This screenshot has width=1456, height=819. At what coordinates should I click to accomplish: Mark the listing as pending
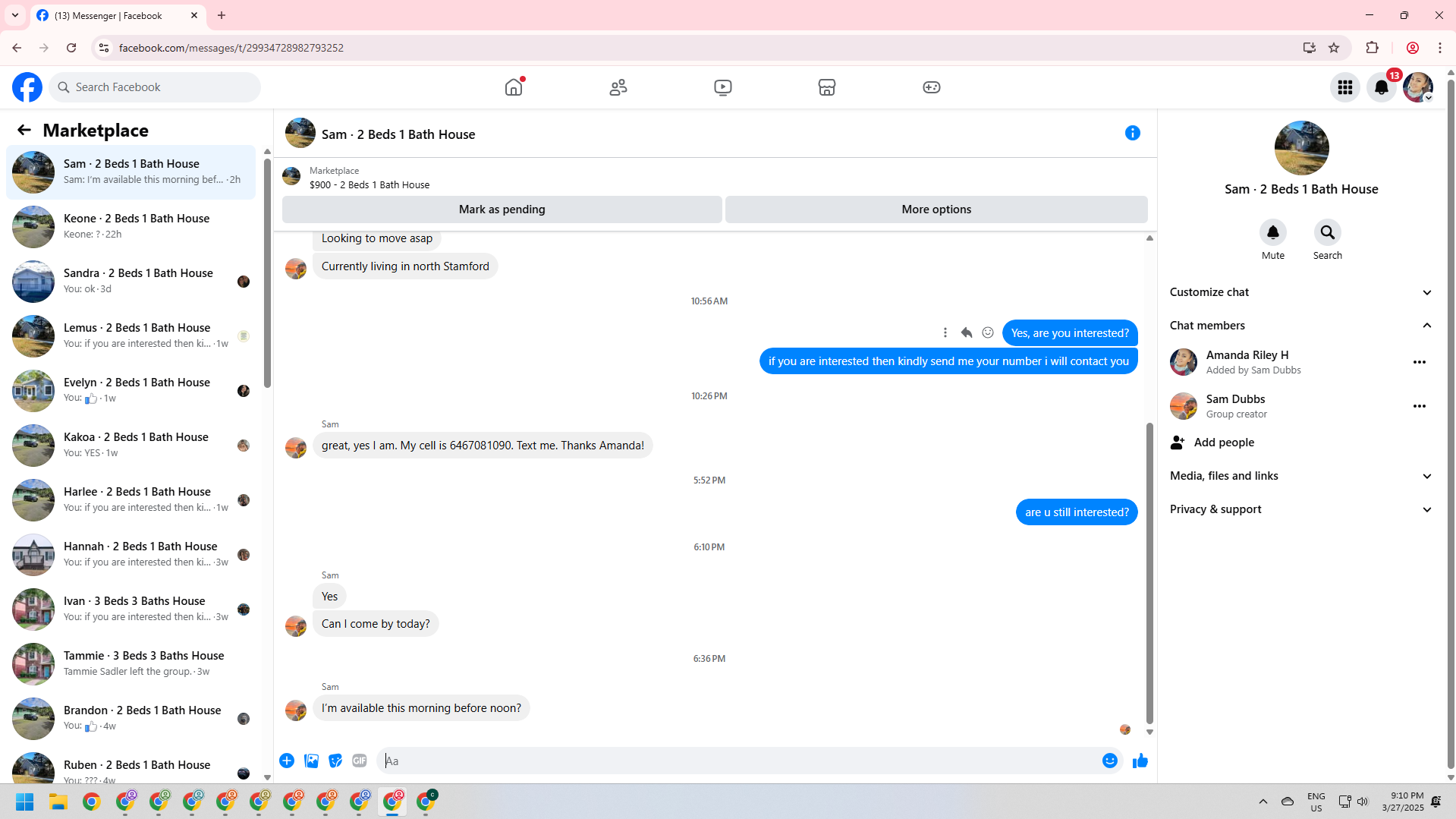[502, 209]
